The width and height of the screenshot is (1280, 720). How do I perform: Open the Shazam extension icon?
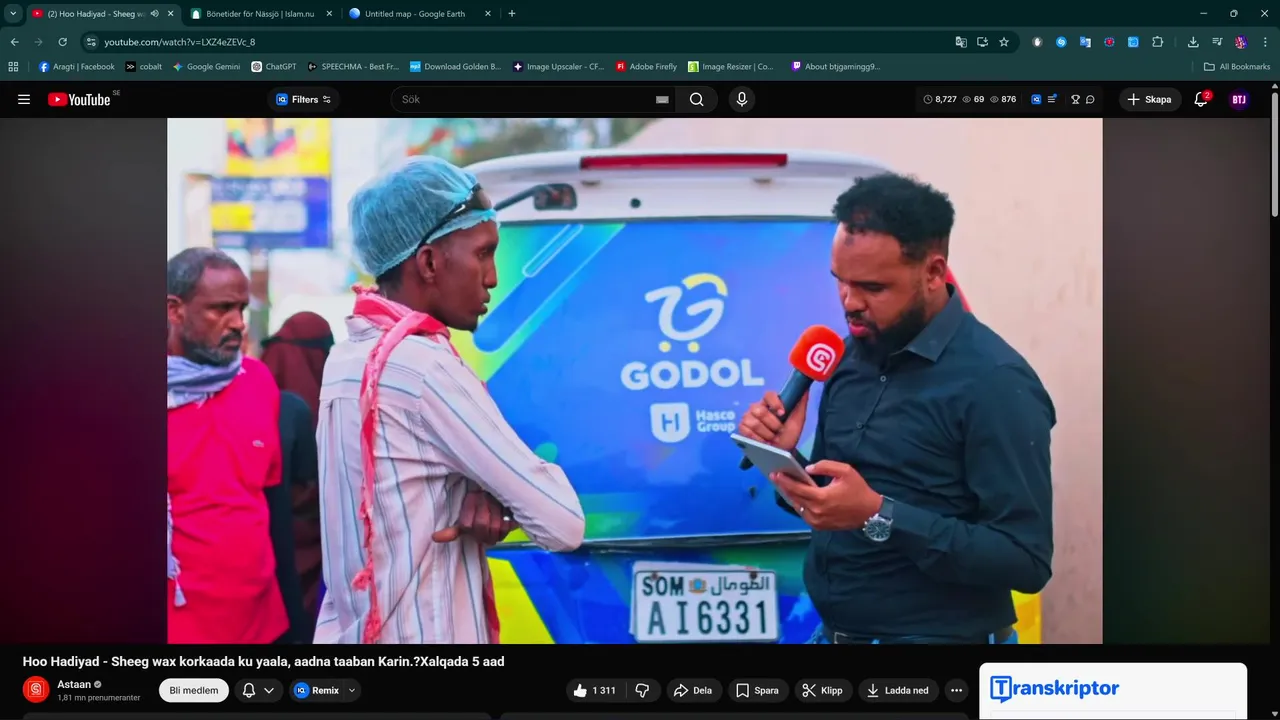tap(1061, 42)
